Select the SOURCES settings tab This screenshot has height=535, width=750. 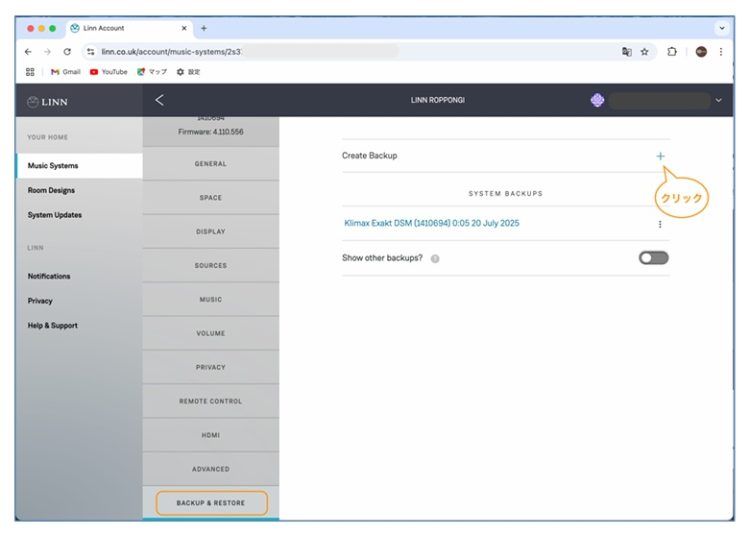pyautogui.click(x=210, y=265)
